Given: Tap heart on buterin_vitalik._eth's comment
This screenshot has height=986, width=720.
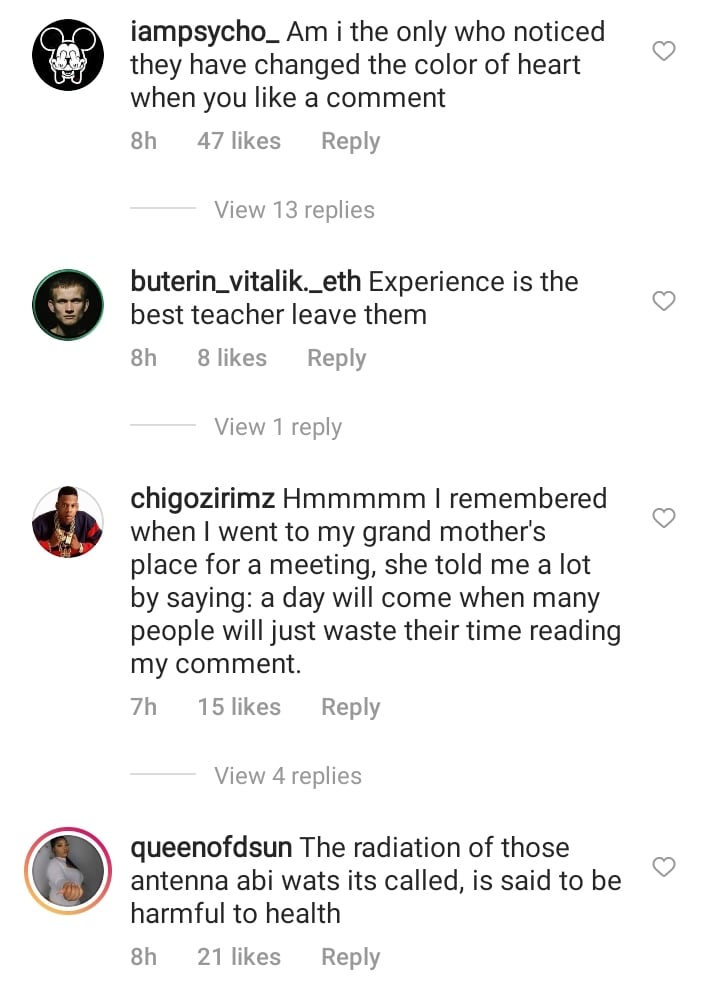Looking at the screenshot, I should coord(664,301).
